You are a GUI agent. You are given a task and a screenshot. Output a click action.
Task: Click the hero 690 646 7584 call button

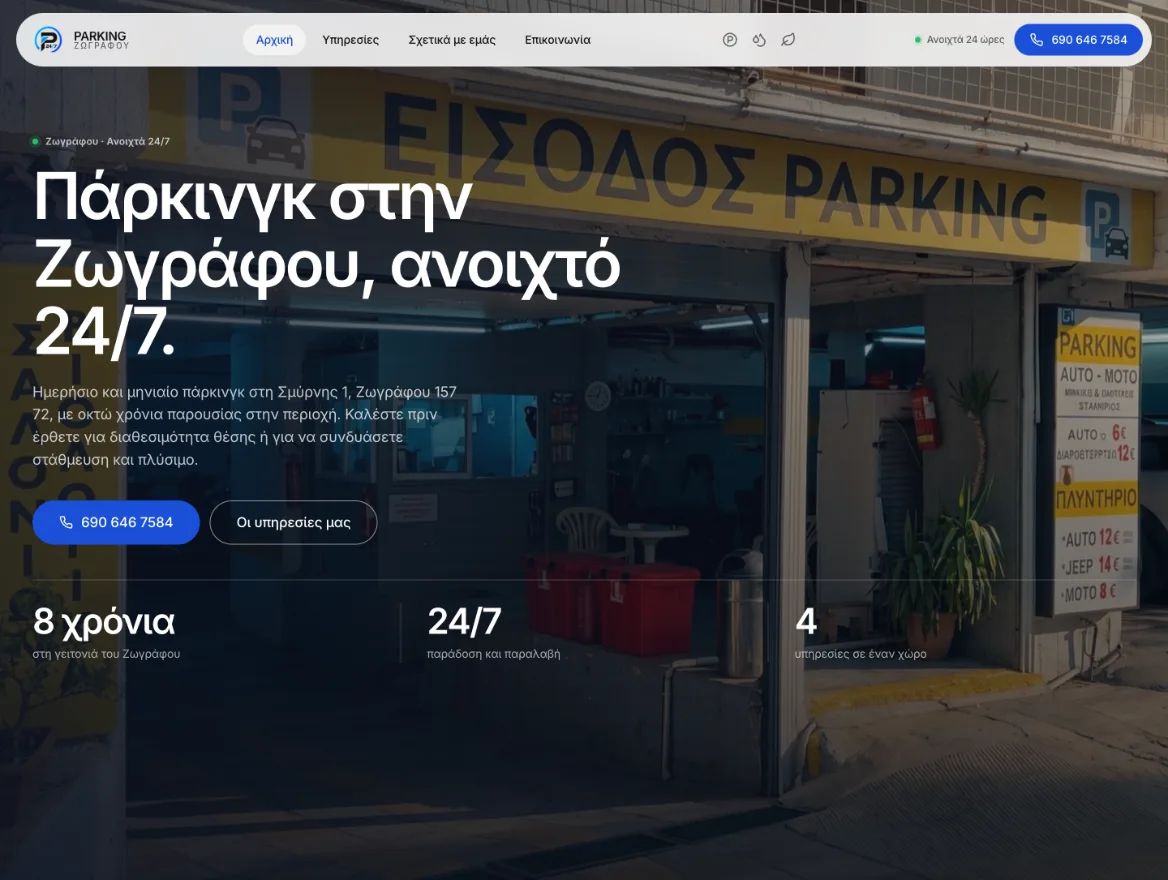coord(116,522)
